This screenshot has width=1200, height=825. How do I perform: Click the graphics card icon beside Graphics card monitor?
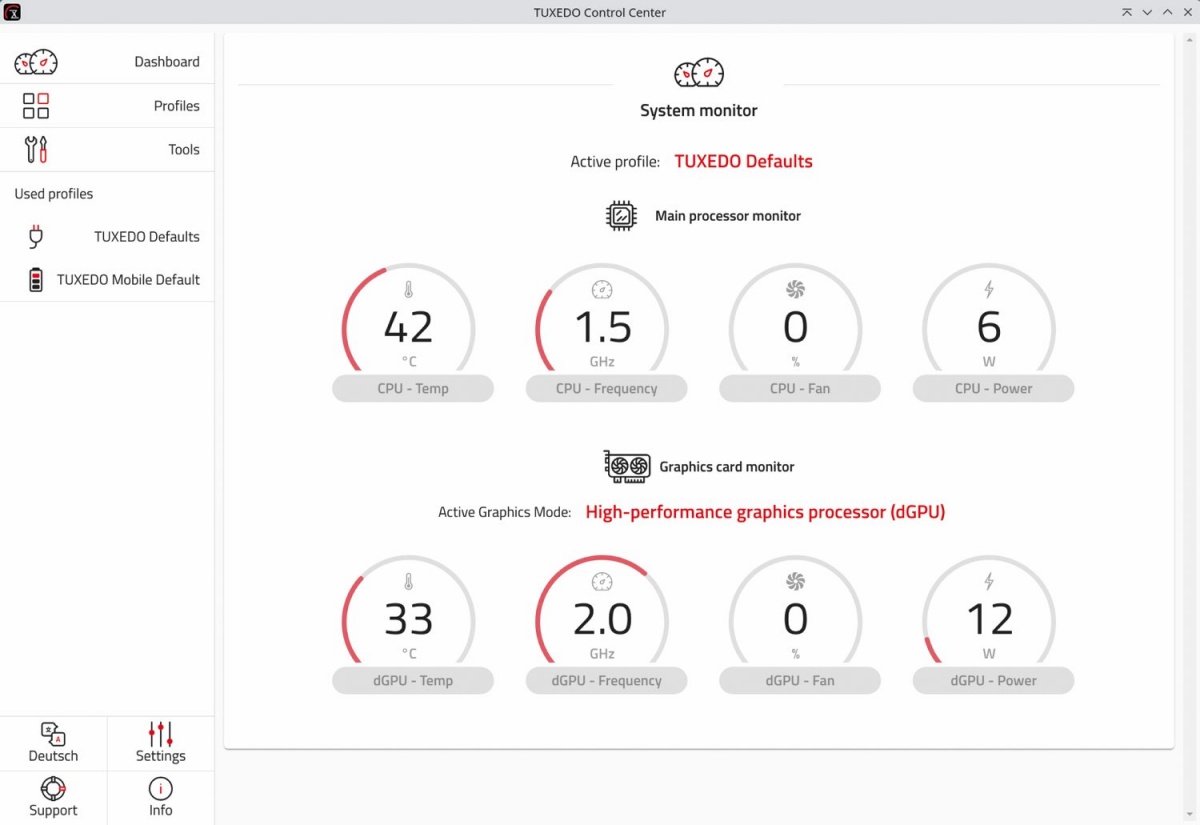[627, 467]
